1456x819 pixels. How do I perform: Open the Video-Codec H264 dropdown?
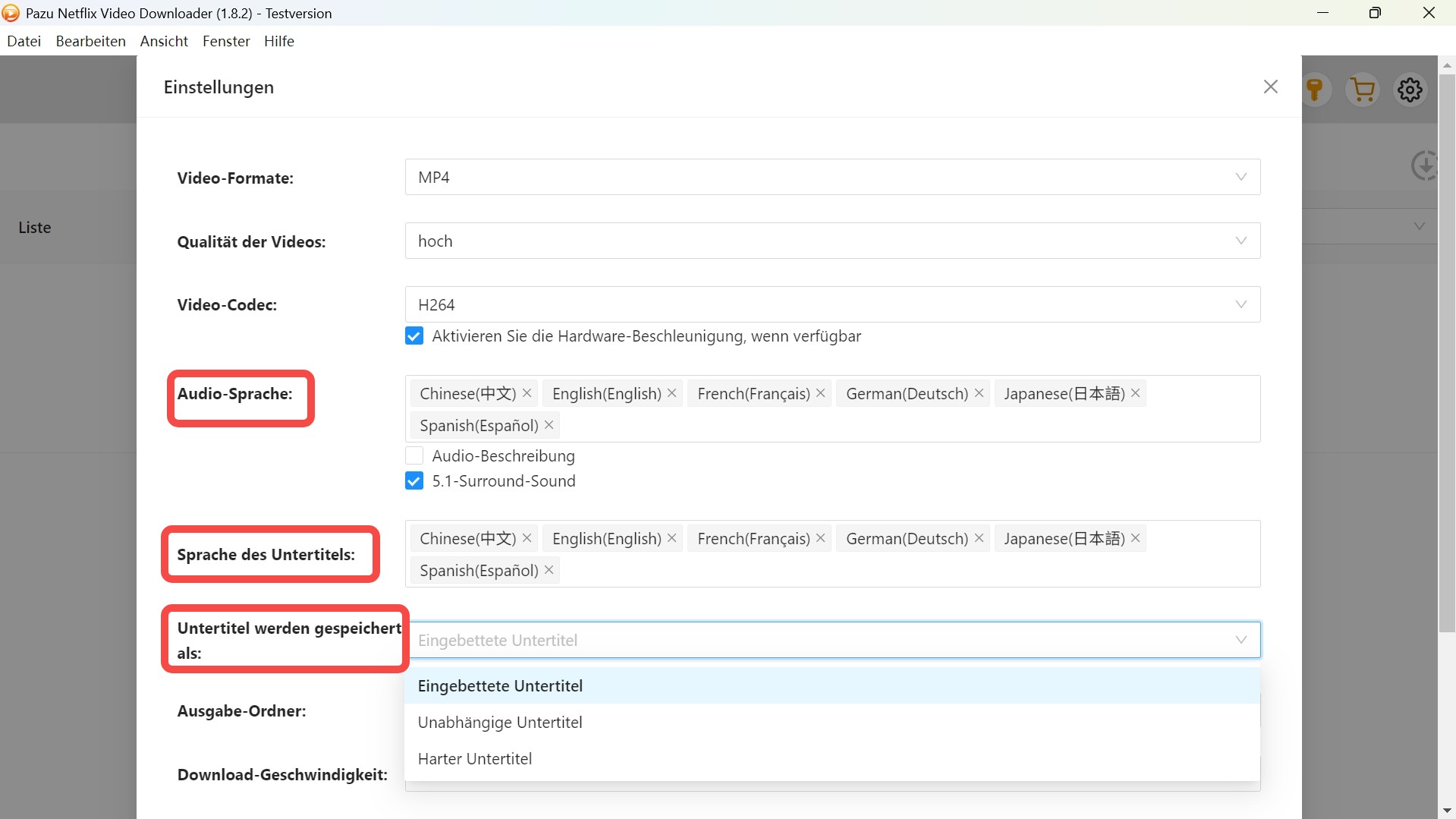[832, 304]
